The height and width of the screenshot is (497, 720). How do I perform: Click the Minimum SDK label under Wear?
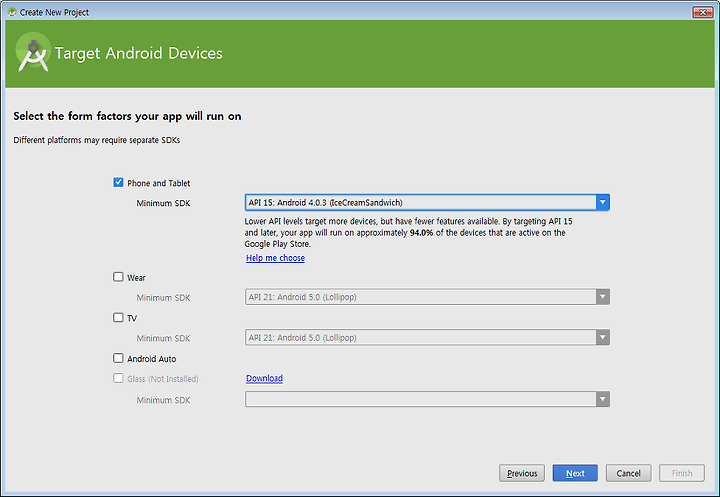pyautogui.click(x=163, y=298)
